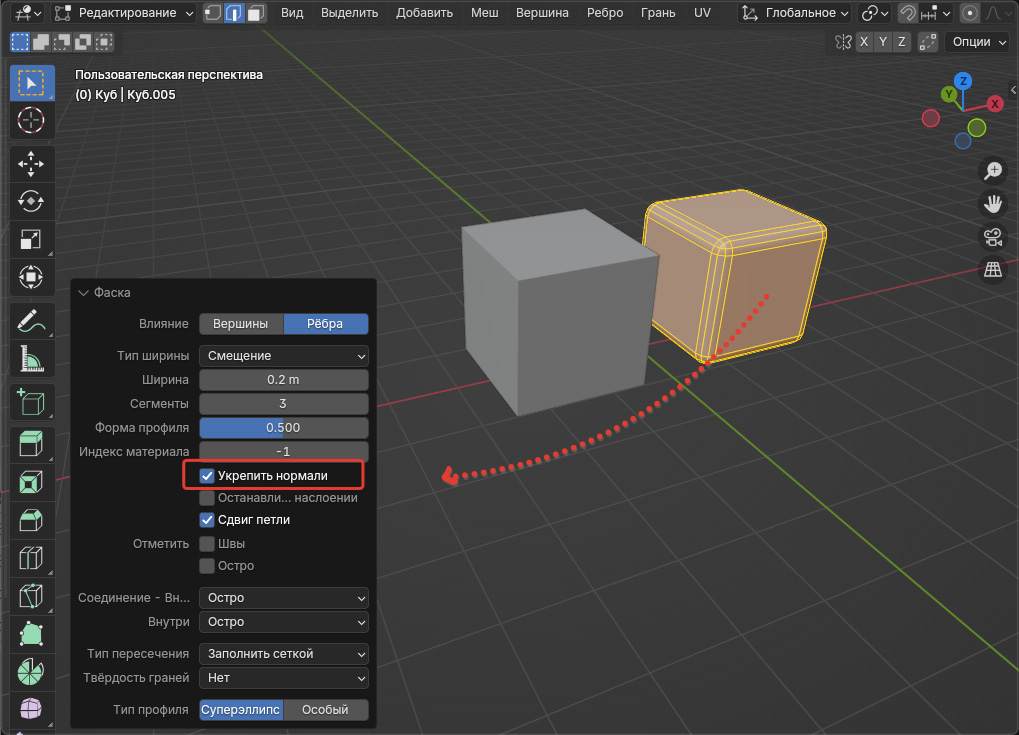Open Редактирование mode dropdown
Viewport: 1019px width, 735px height.
coord(124,13)
